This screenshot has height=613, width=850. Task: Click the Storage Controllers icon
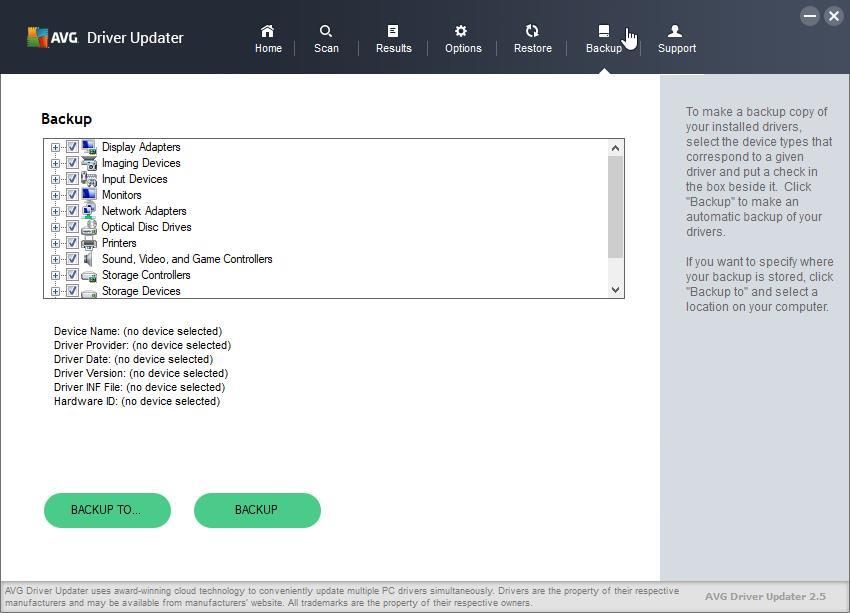point(89,275)
